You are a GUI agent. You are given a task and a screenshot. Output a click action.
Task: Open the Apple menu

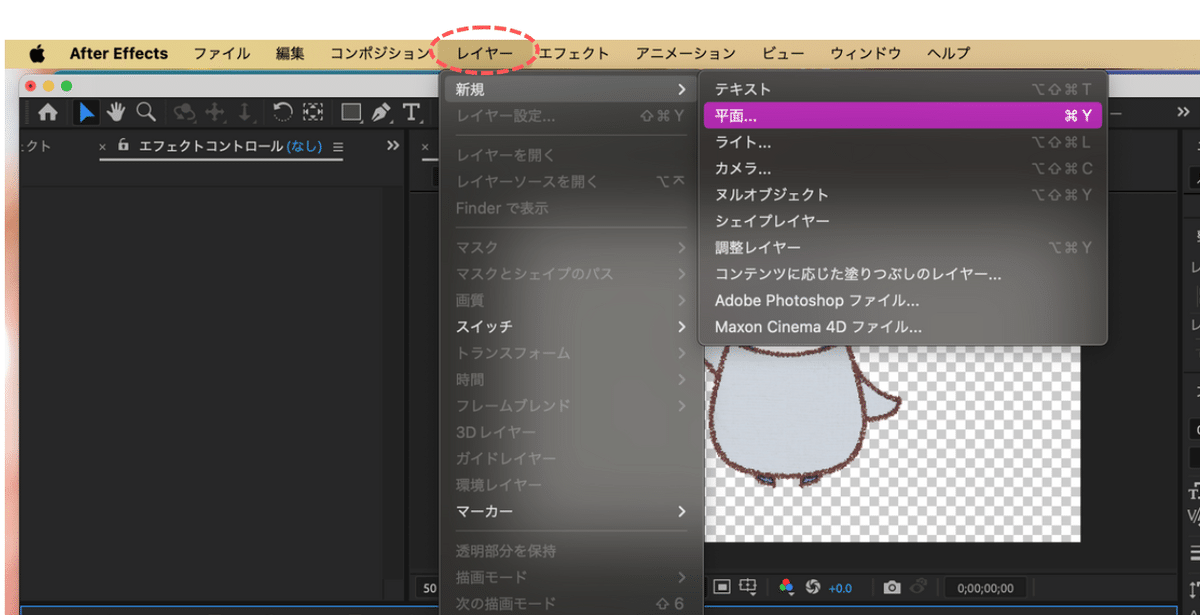(x=37, y=54)
